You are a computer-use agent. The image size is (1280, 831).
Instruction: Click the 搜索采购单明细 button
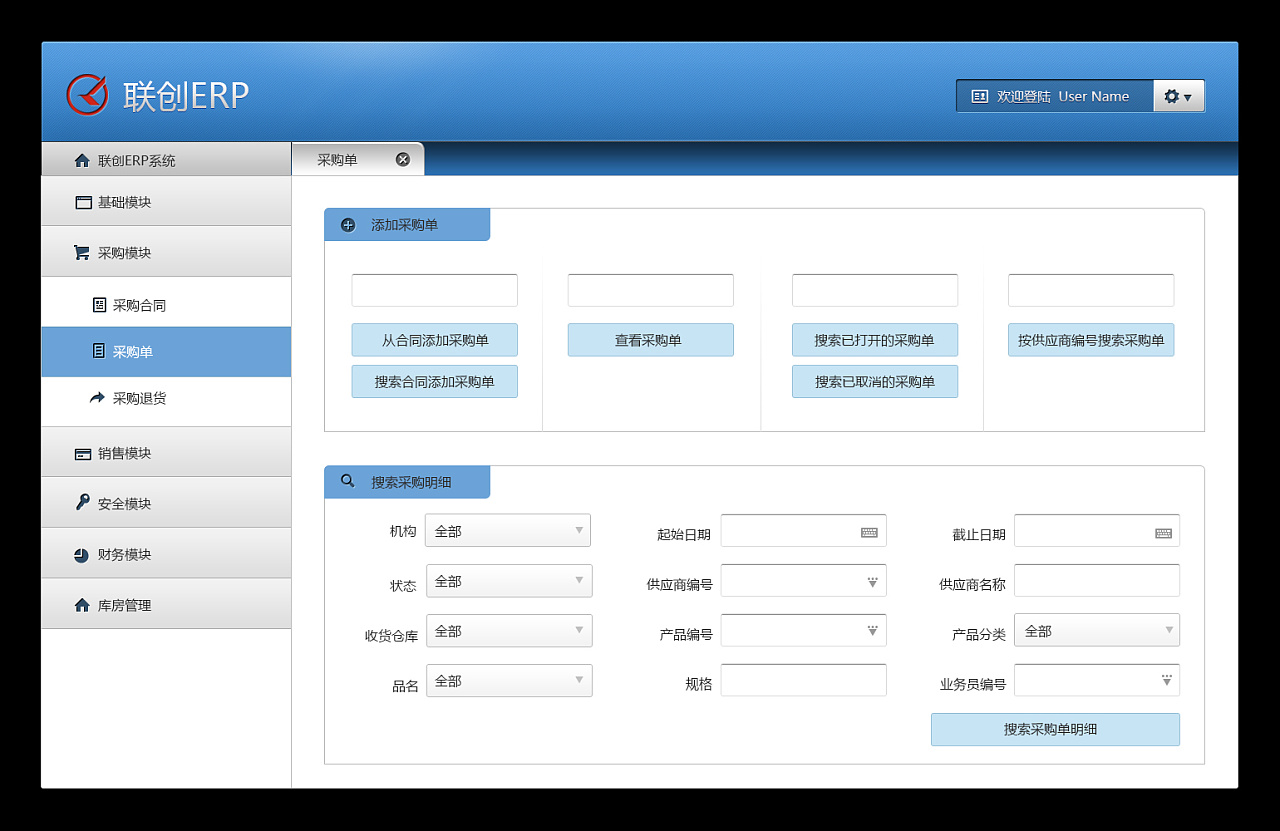[1055, 730]
